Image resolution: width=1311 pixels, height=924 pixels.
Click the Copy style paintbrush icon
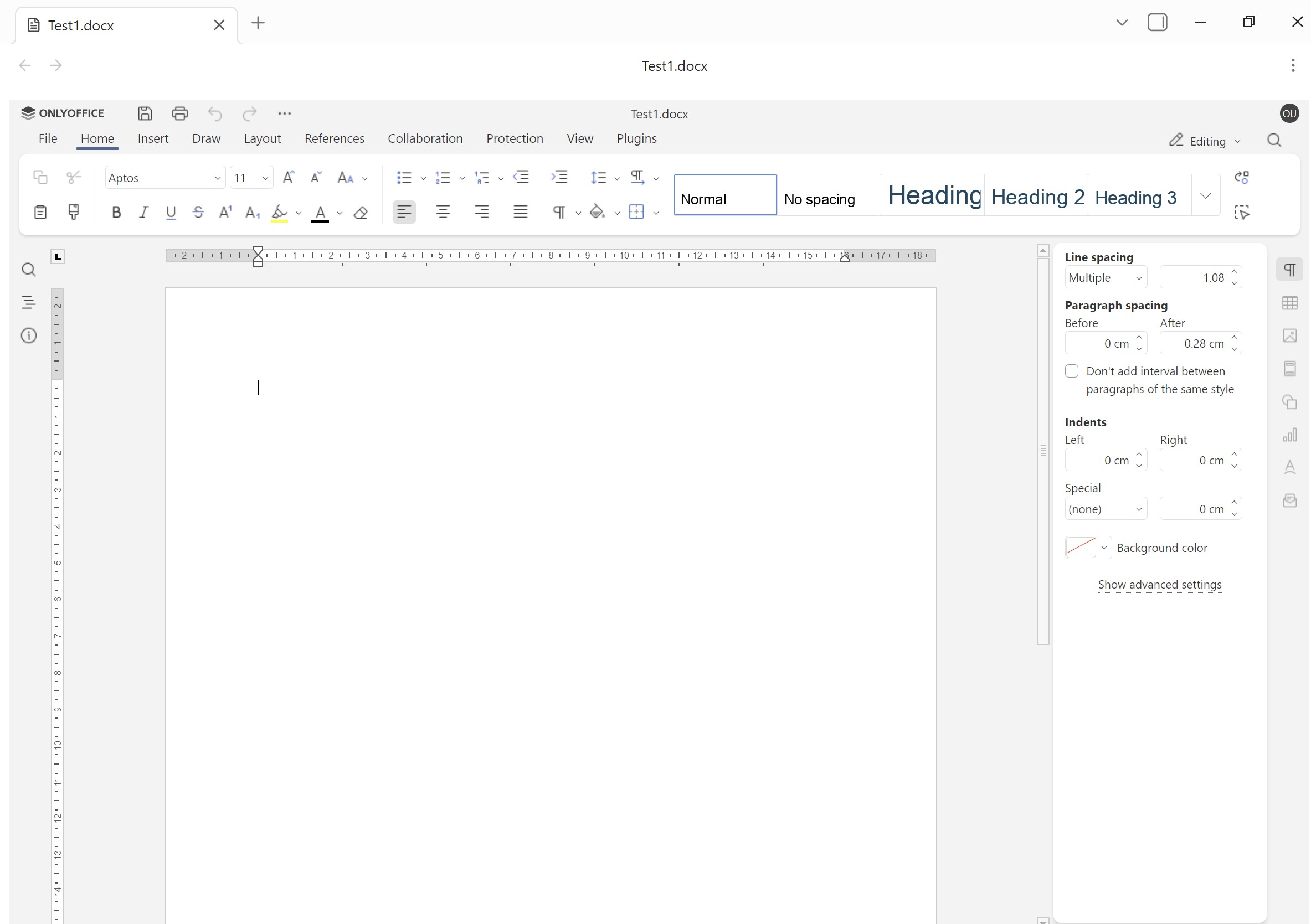point(74,212)
